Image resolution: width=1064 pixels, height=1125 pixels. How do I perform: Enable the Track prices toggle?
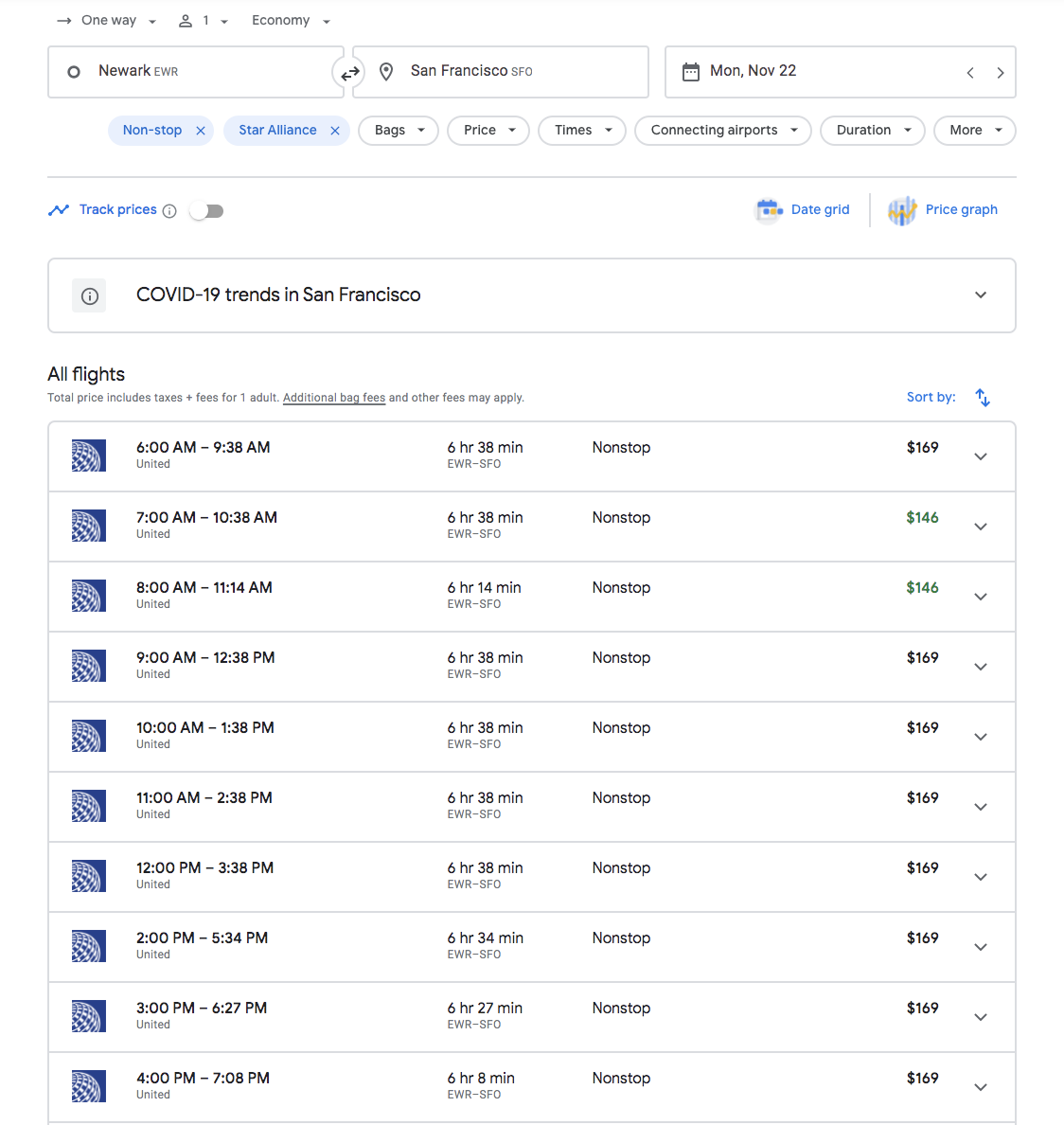206,210
